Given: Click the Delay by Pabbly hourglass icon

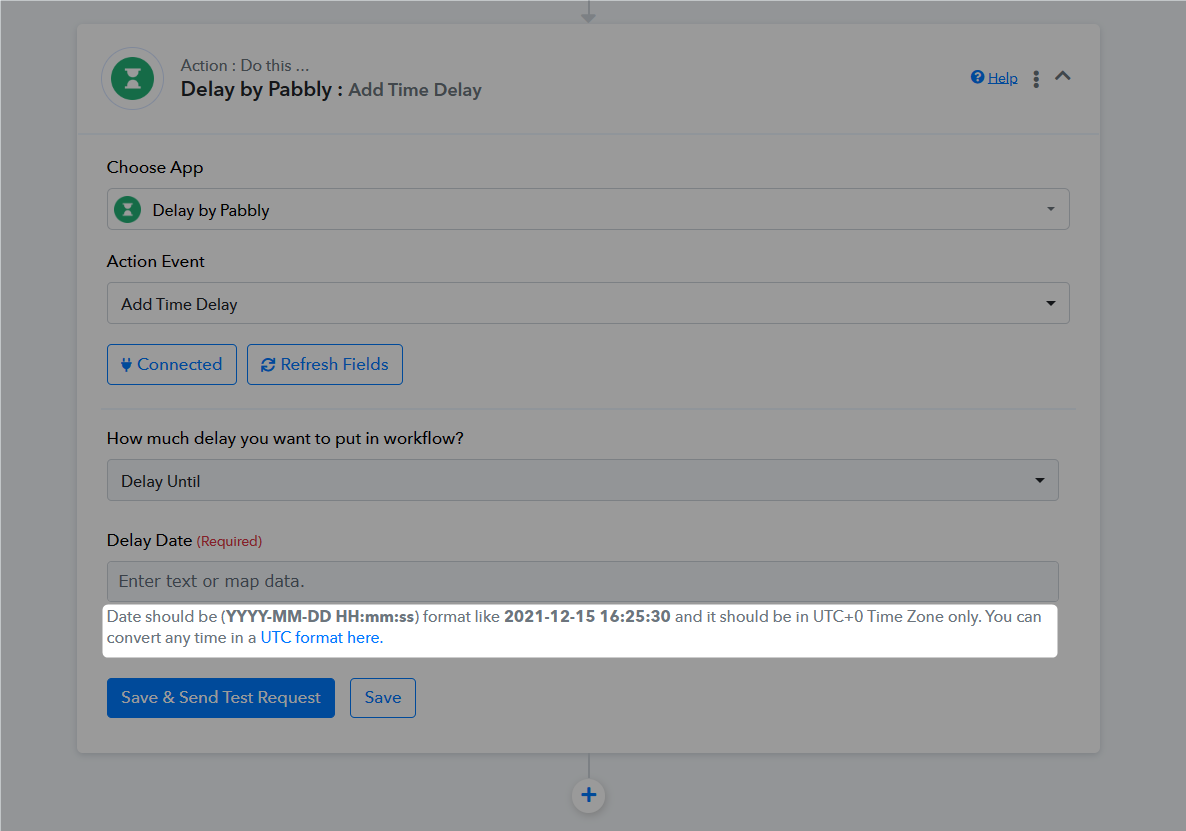Looking at the screenshot, I should coord(132,79).
